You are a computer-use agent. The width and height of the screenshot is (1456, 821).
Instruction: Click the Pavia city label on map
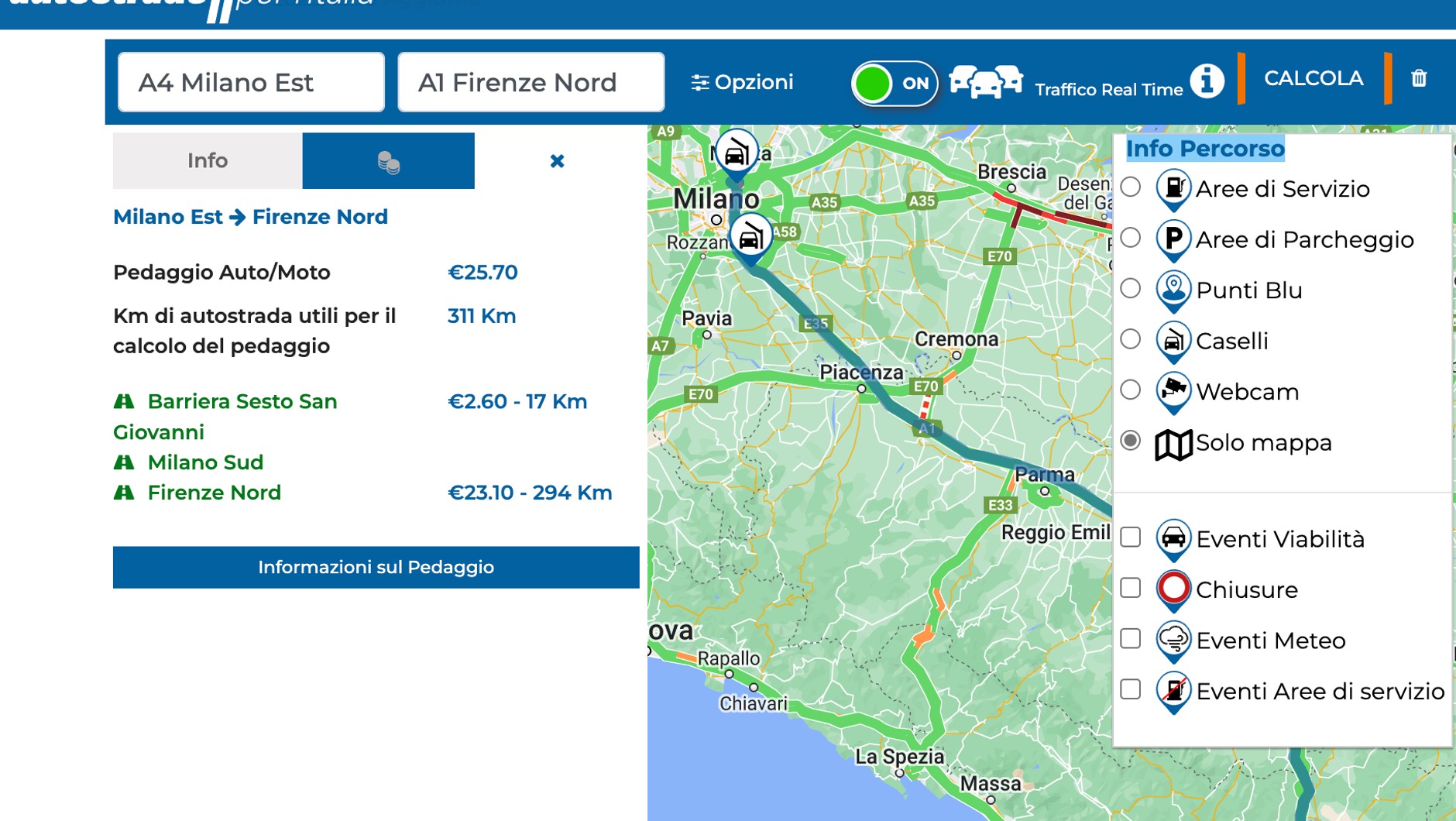pos(706,318)
